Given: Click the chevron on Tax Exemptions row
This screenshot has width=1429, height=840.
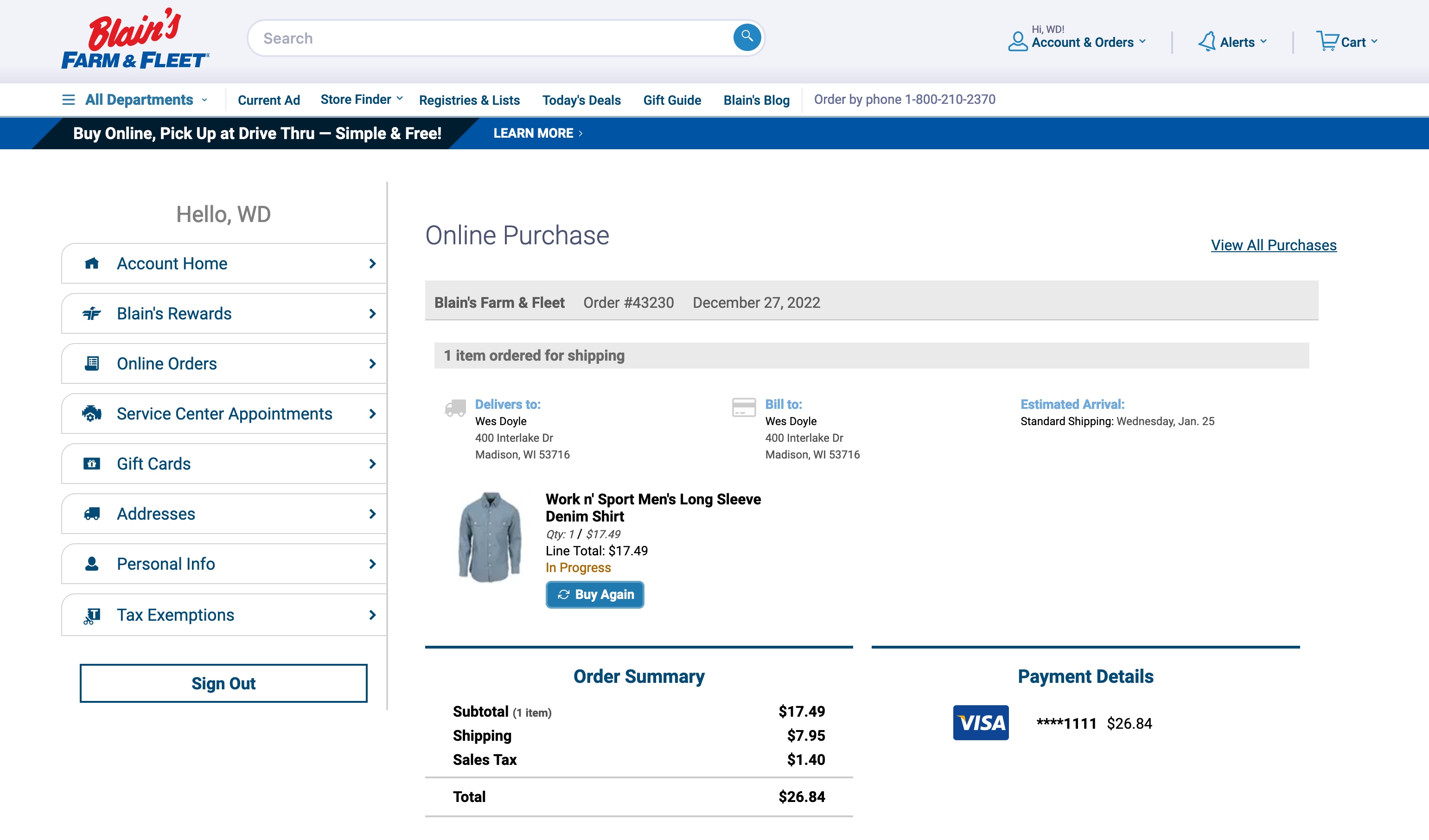Looking at the screenshot, I should coord(372,615).
